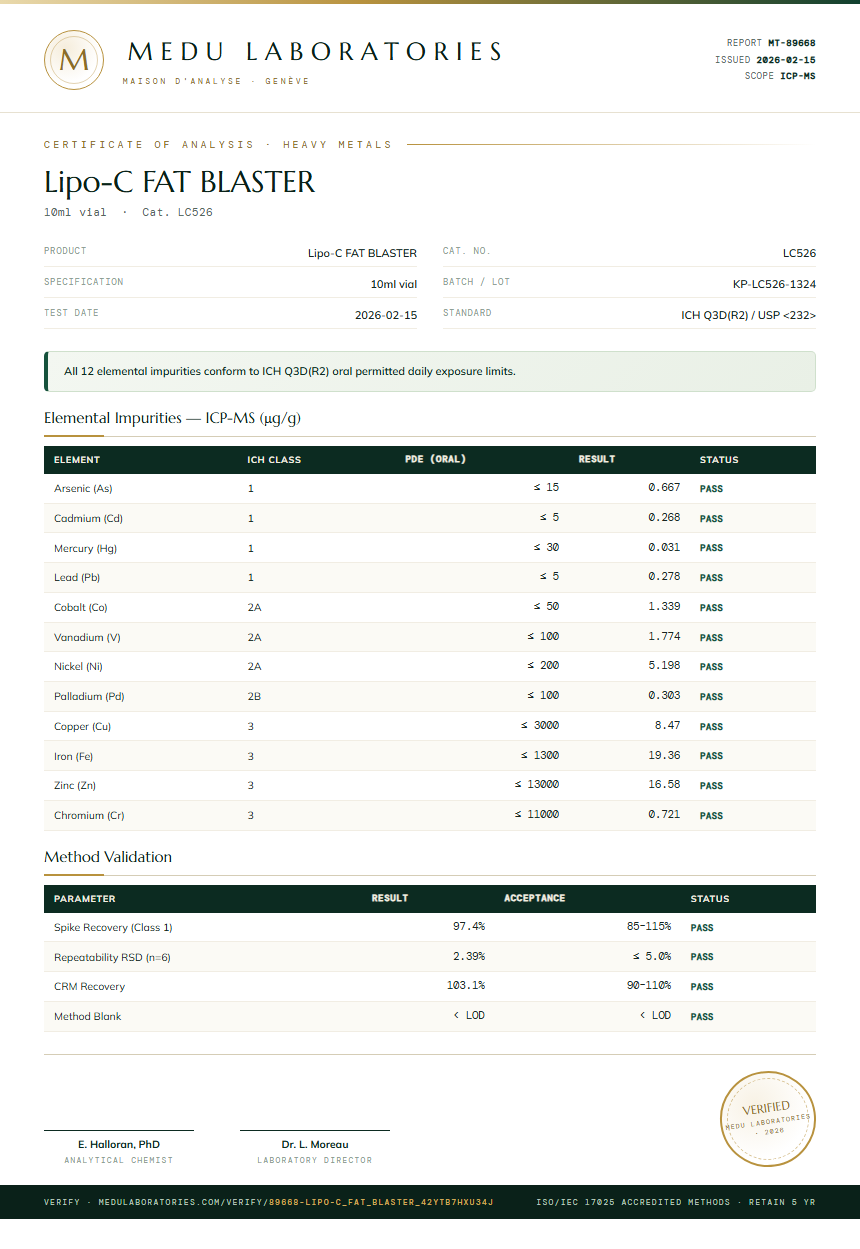This screenshot has width=860, height=1249.
Task: Click the Nickel result 5.198
Action: click(664, 666)
